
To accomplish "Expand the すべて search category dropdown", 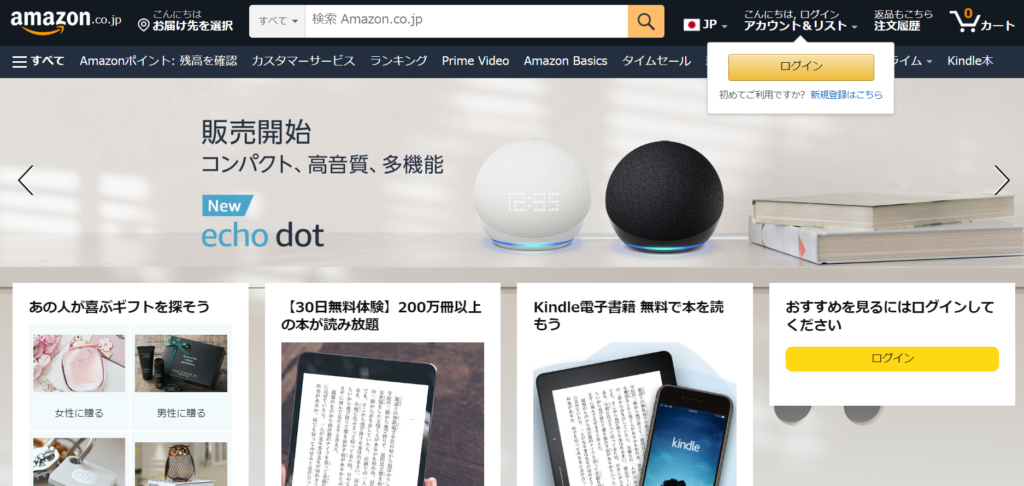I will tap(278, 22).
